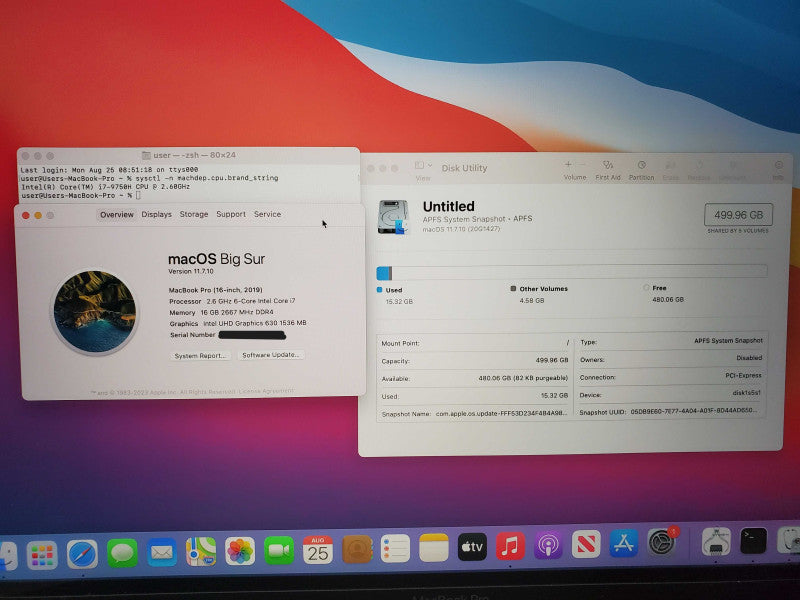Click the Snapshot UUID value
This screenshot has width=800, height=600.
click(x=693, y=411)
